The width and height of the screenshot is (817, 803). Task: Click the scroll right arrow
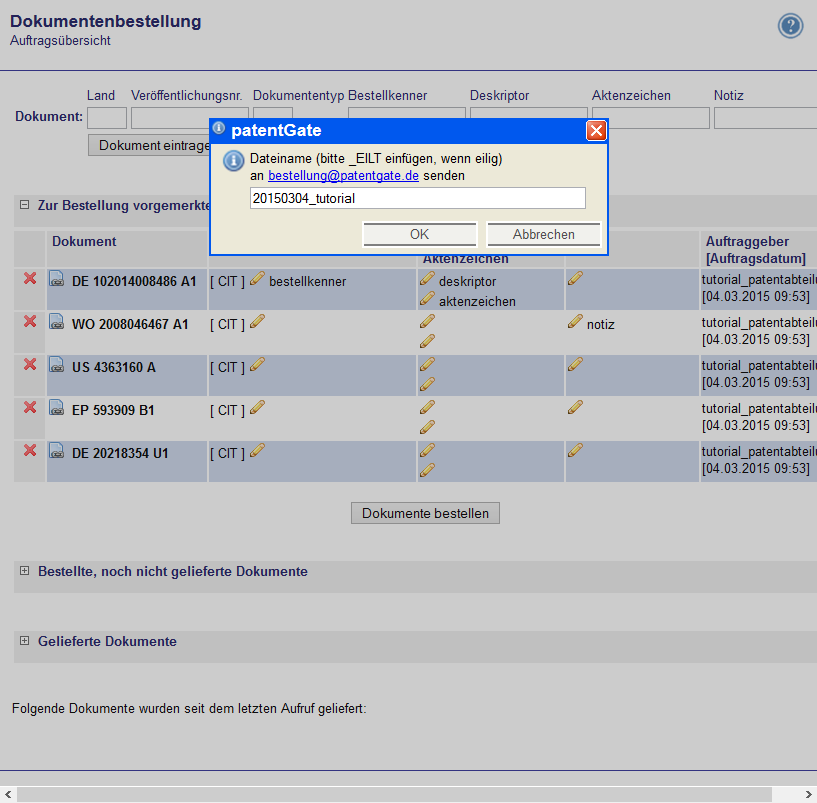[x=808, y=795]
